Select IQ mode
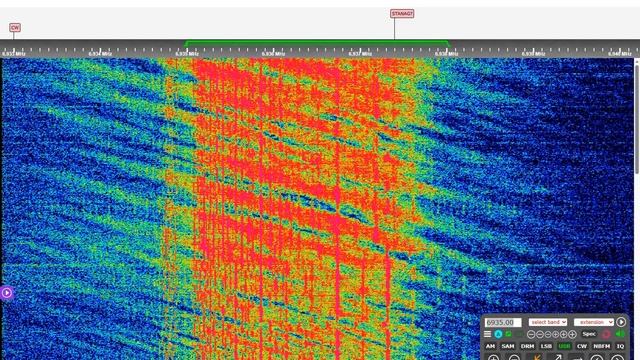Screen dimensions: 640x360 (620, 346)
